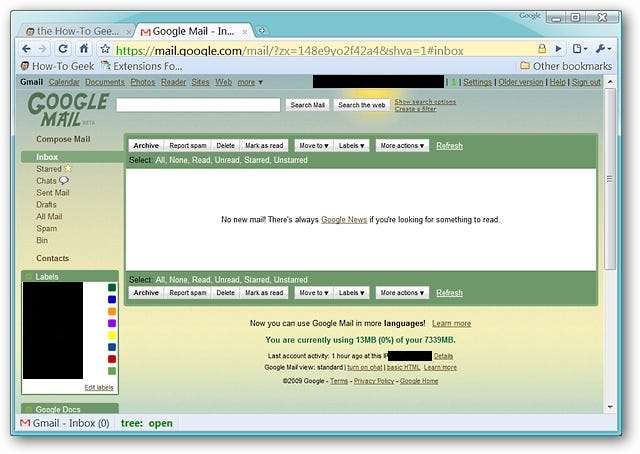Viewport: 640px width, 454px height.
Task: Reload the page with the refresh icon
Action: (x=63, y=49)
